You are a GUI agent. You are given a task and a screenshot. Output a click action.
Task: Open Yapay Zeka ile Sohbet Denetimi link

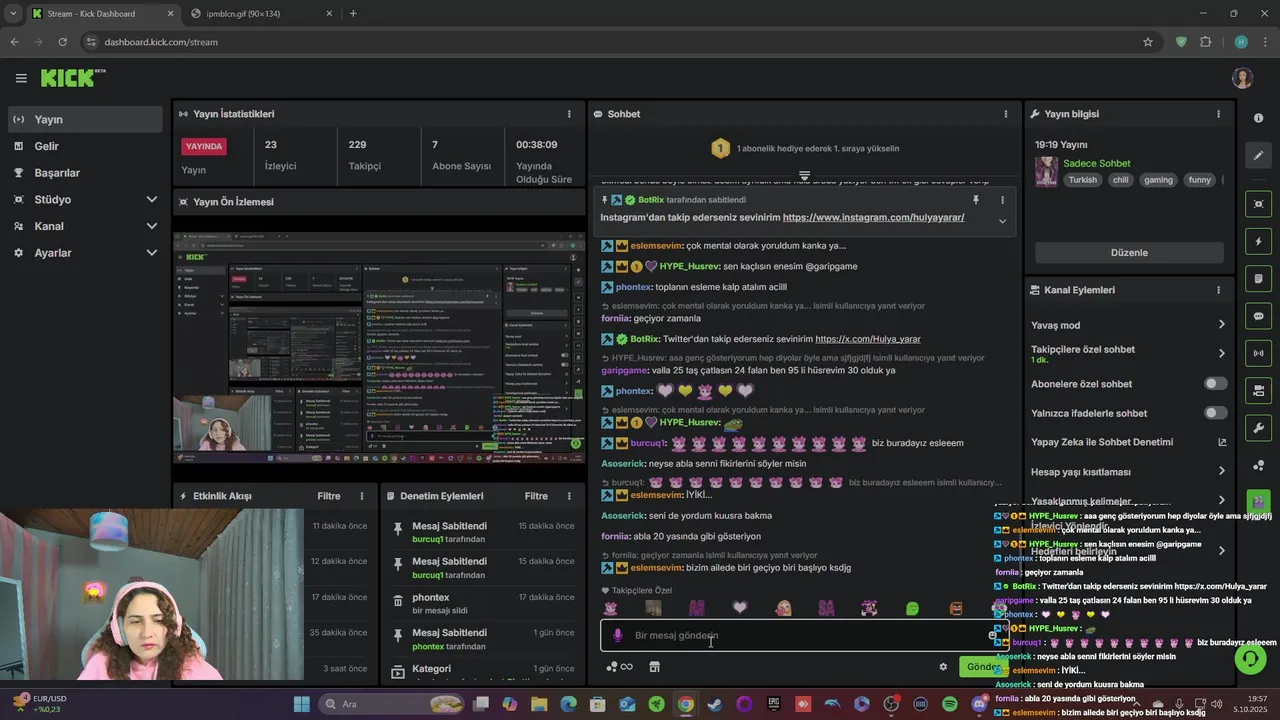tap(1129, 442)
